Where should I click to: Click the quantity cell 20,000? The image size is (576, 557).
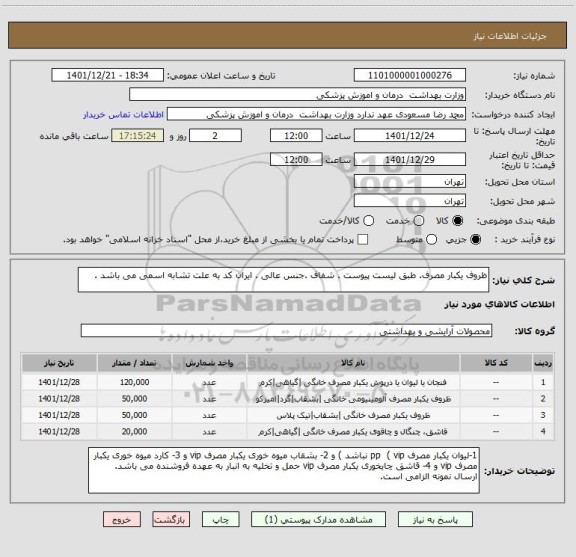[x=134, y=432]
